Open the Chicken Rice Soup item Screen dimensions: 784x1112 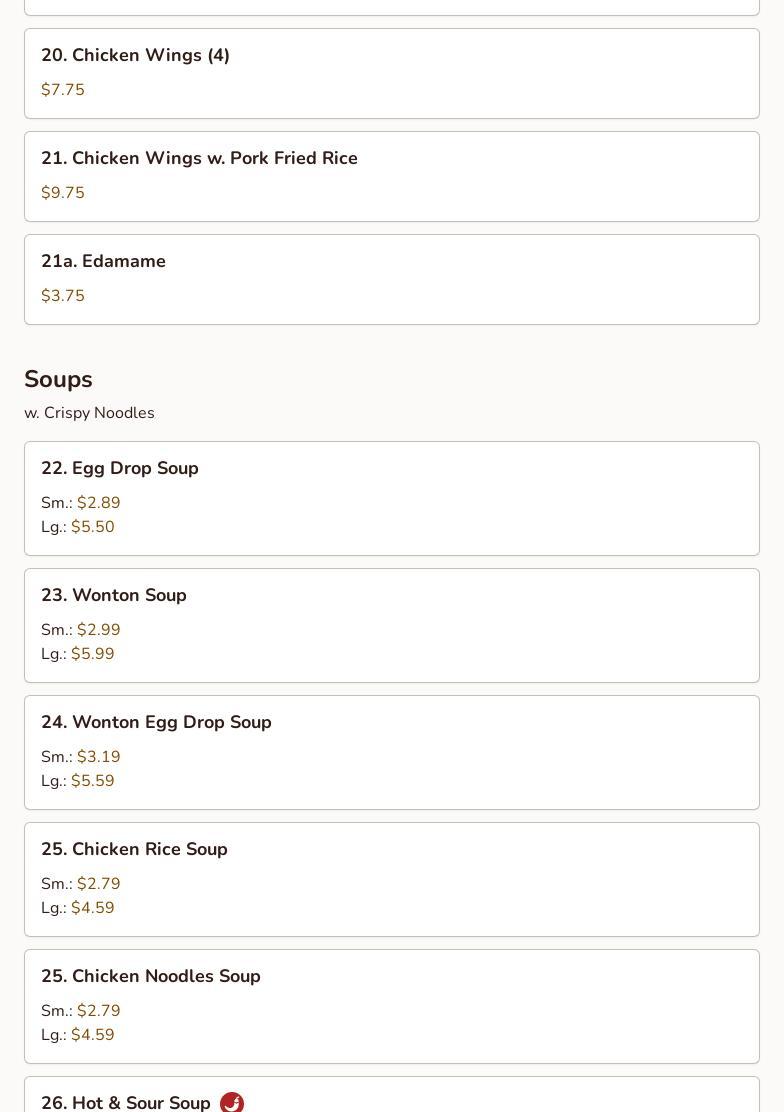tap(134, 850)
